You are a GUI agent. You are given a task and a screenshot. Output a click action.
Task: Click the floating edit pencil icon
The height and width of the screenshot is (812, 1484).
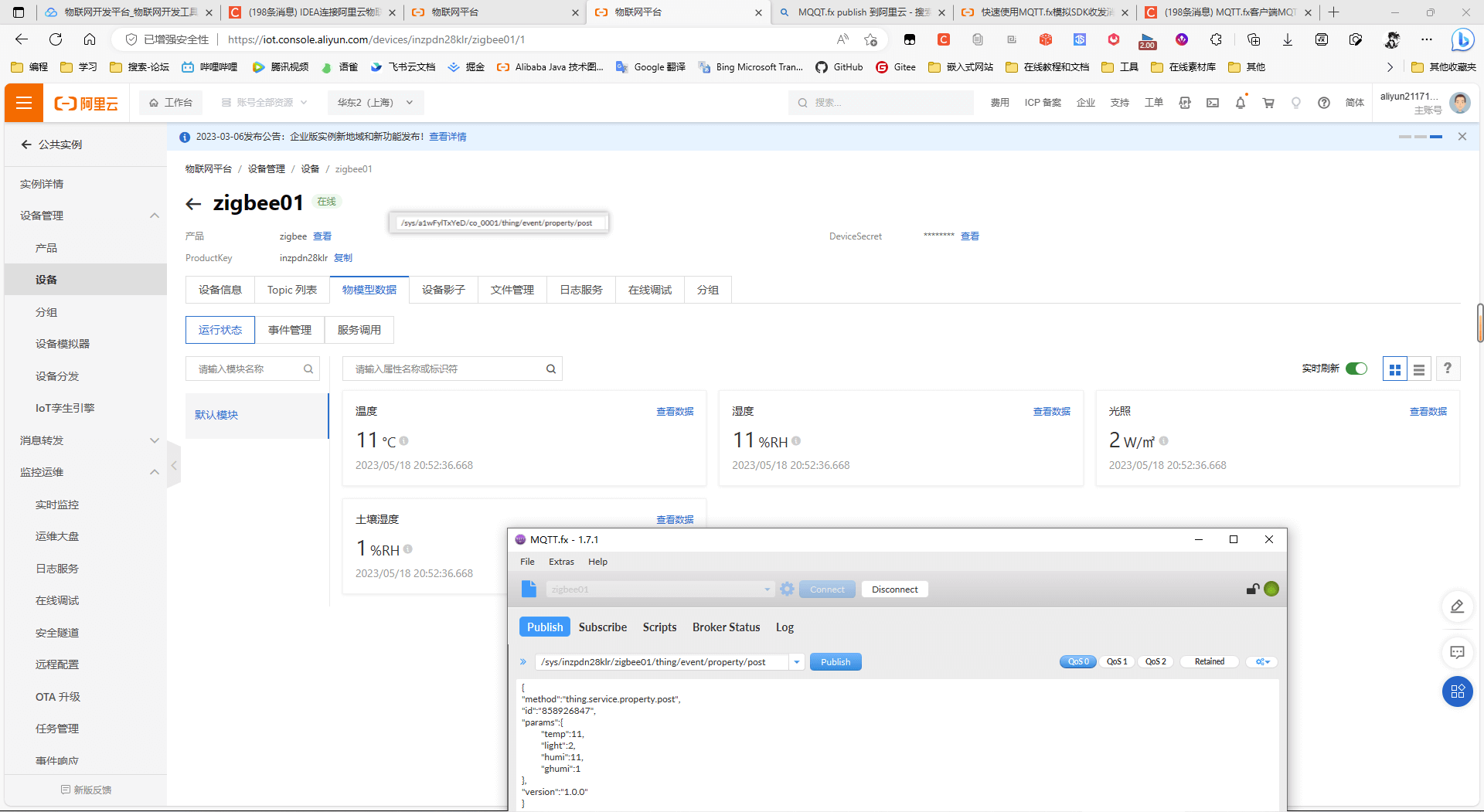(1458, 606)
